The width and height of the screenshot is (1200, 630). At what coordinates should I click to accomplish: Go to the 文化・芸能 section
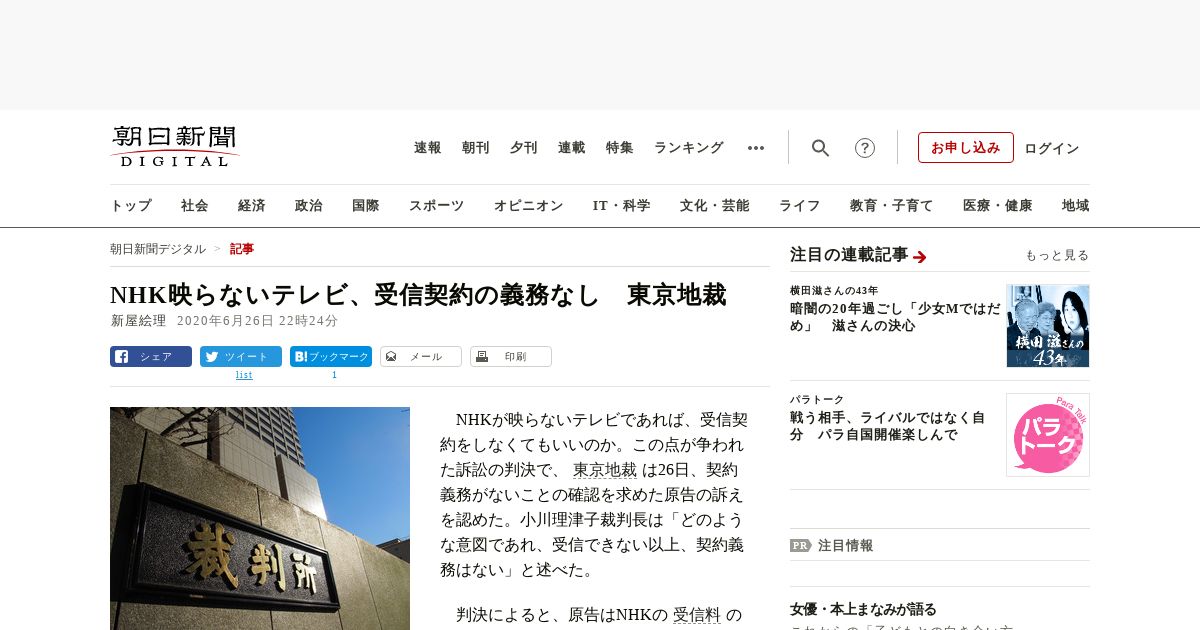[715, 206]
